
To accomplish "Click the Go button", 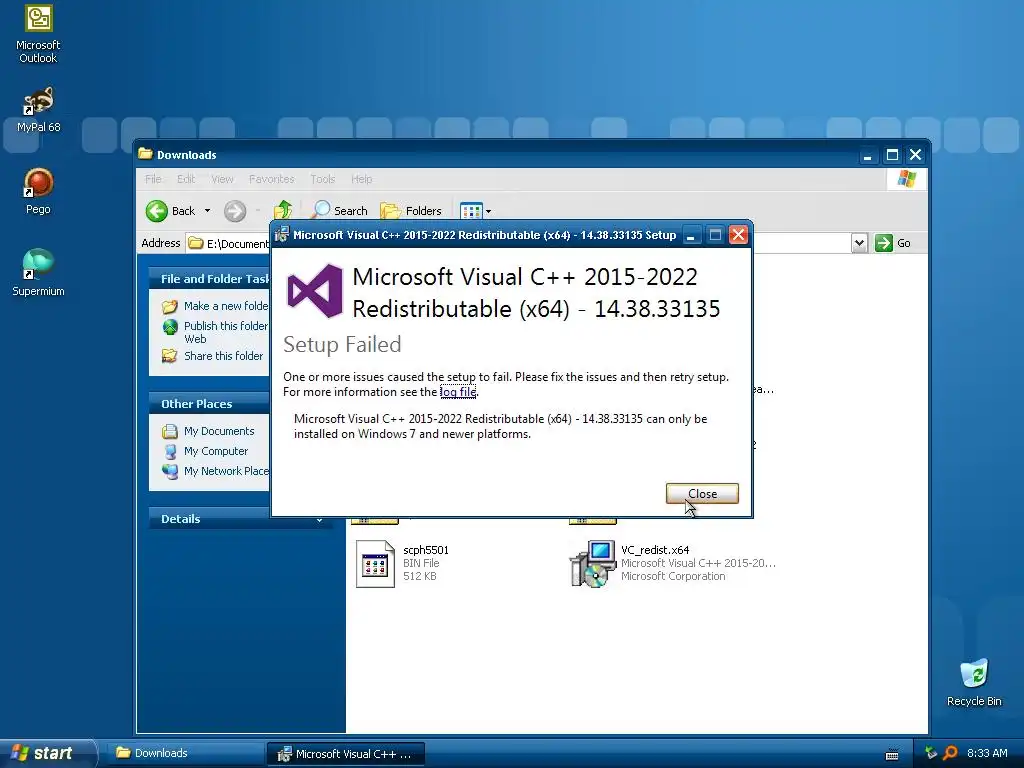I will [x=893, y=243].
